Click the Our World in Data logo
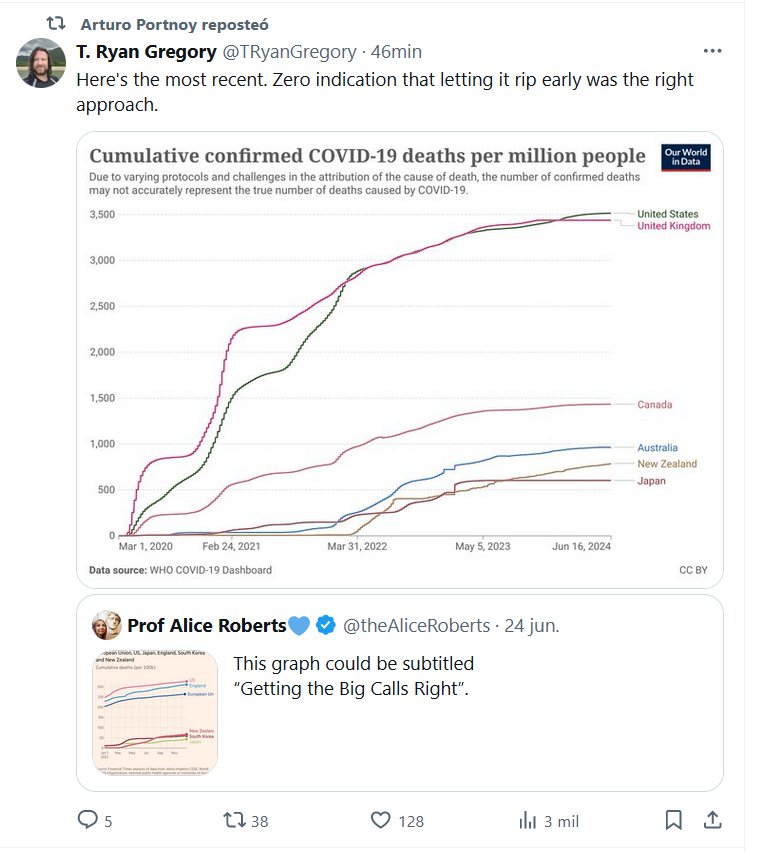The image size is (760, 852). pos(686,158)
